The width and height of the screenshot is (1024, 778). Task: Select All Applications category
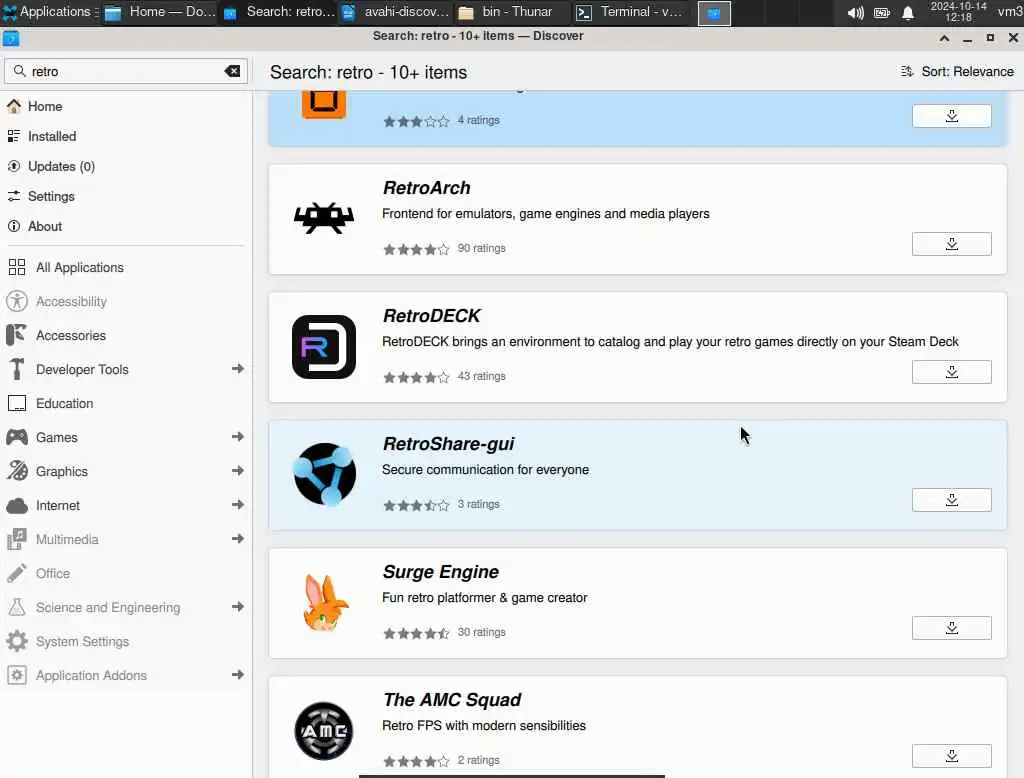pyautogui.click(x=125, y=267)
